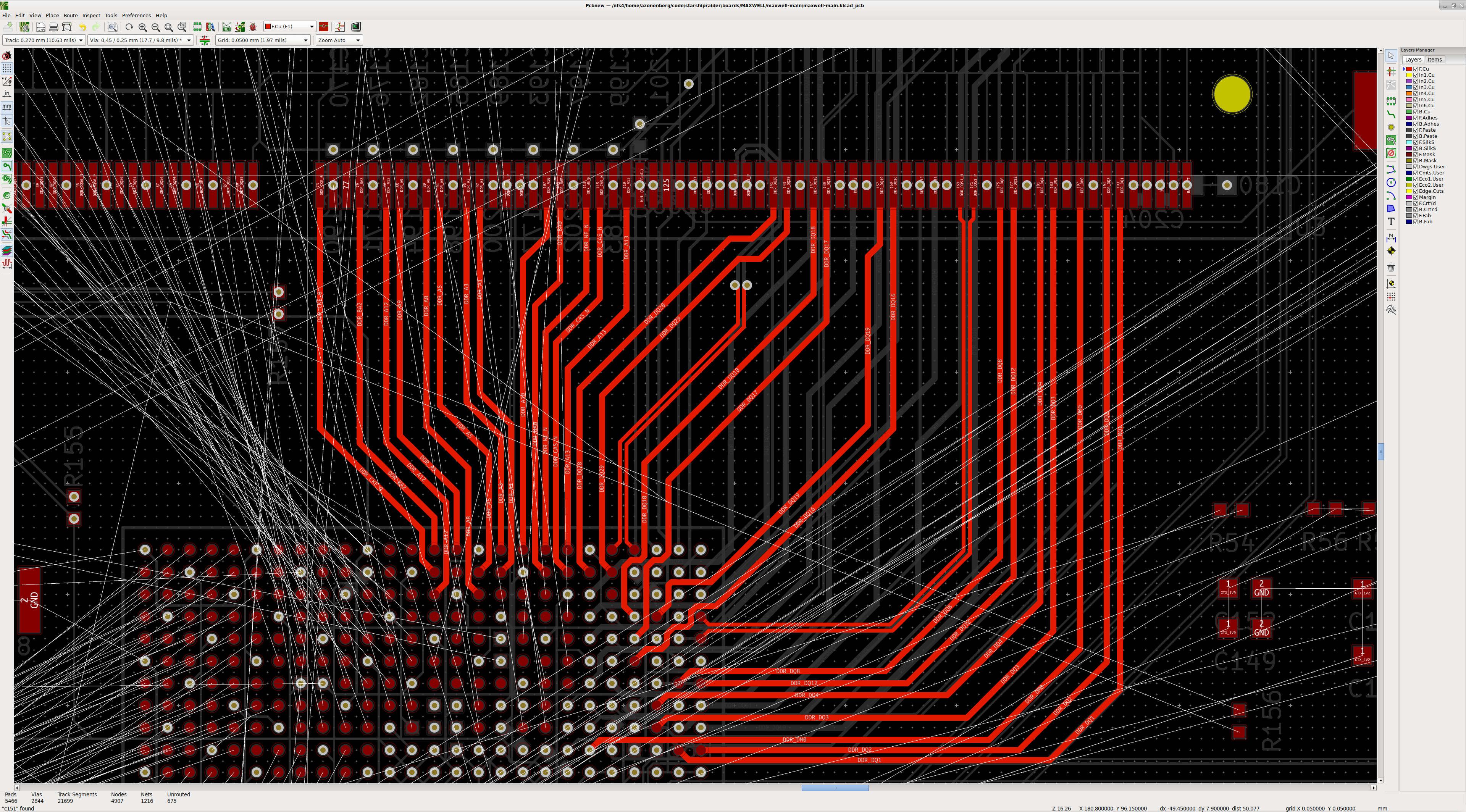
Task: Open the Tools menu
Action: click(x=111, y=15)
